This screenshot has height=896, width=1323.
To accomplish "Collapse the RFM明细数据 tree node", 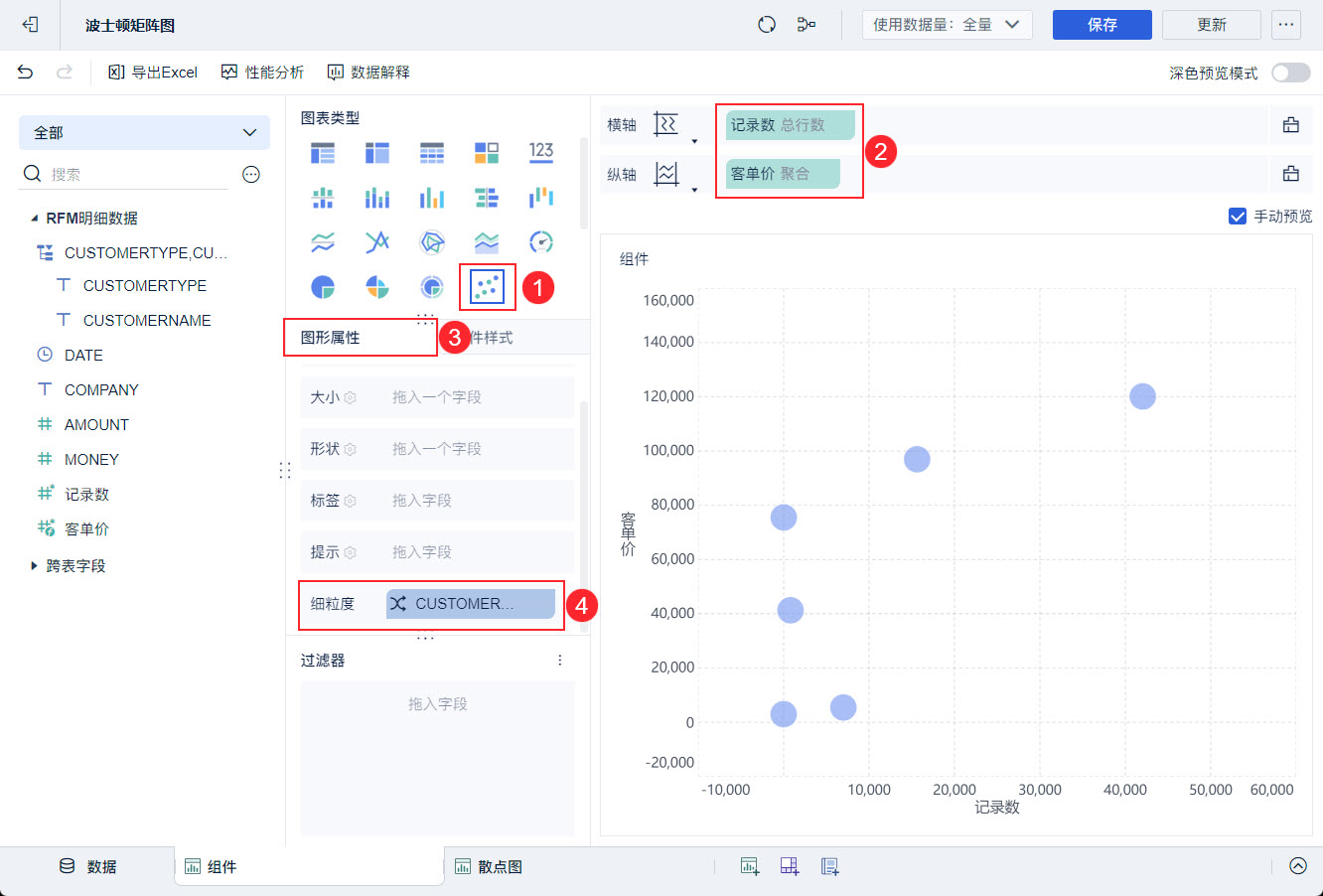I will point(35,219).
